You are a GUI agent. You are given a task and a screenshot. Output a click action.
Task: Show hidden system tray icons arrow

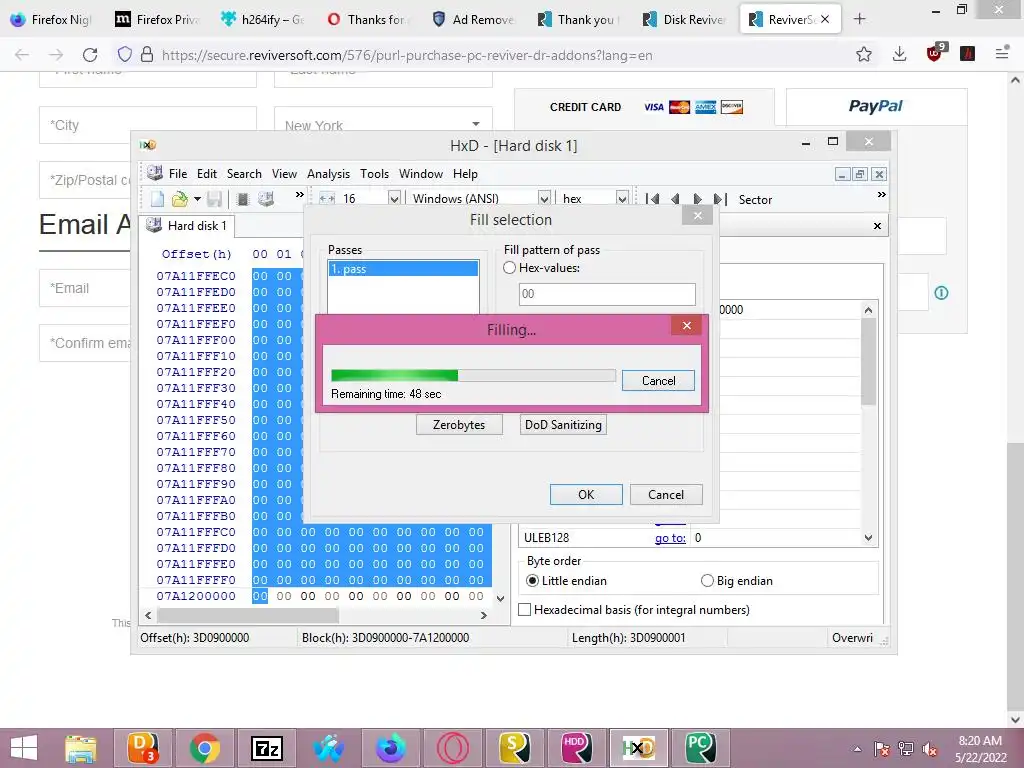pos(857,749)
